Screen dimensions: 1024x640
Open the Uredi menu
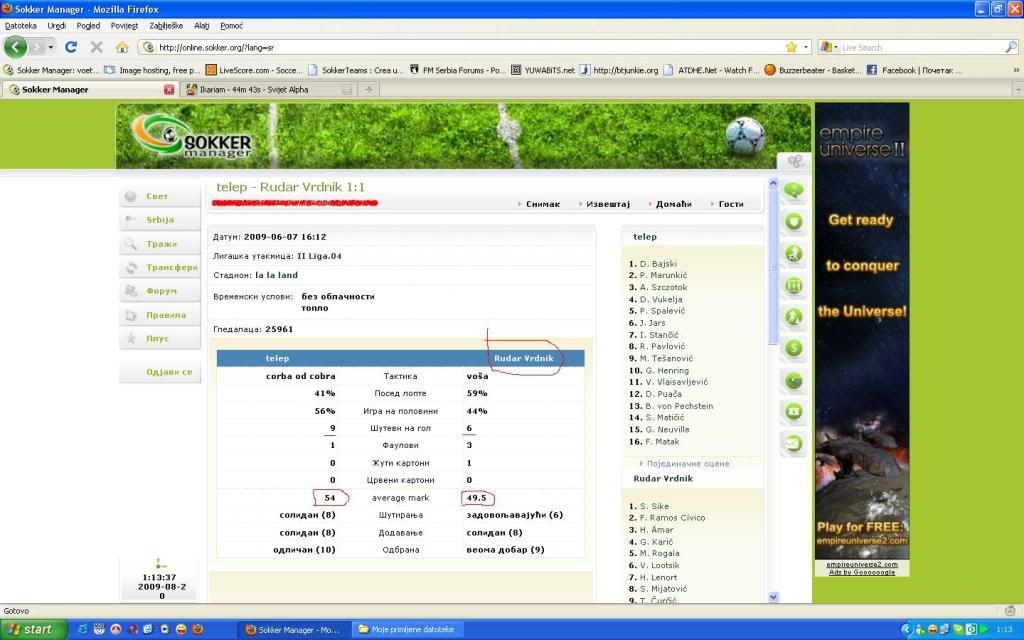pyautogui.click(x=57, y=25)
